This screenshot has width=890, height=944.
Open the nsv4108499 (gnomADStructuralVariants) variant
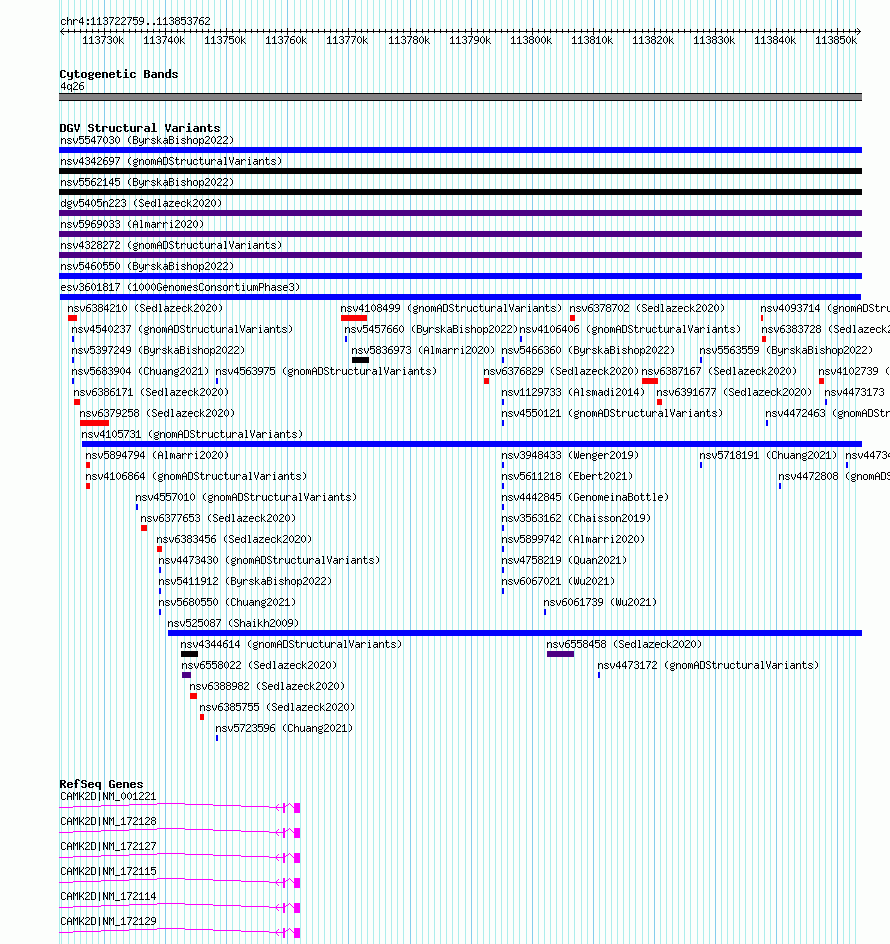(451, 308)
